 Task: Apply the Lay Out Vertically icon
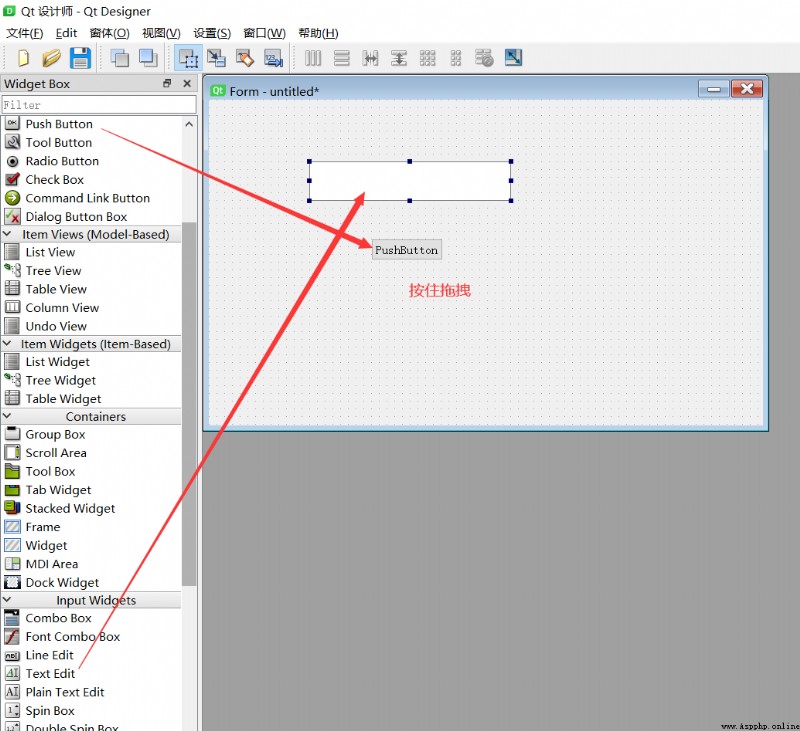point(341,58)
